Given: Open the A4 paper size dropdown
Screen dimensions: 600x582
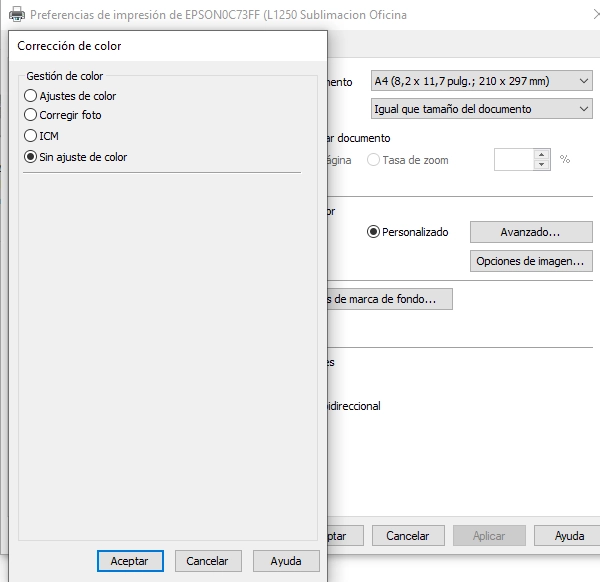Looking at the screenshot, I should pyautogui.click(x=481, y=81).
